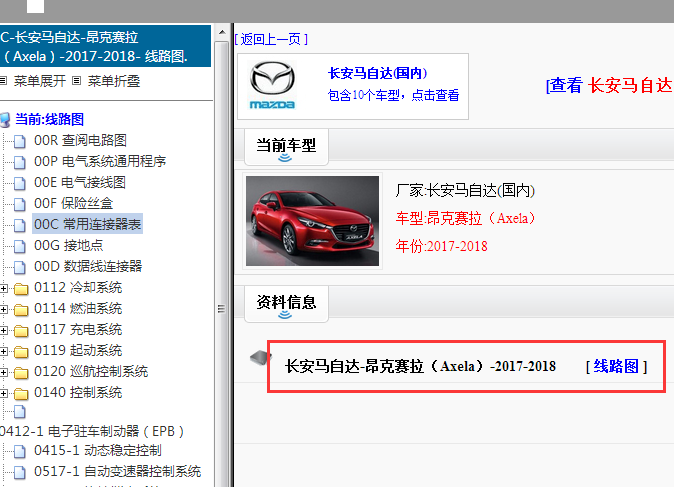Select 0140 控制系统 label
The height and width of the screenshot is (487, 674).
point(78,392)
